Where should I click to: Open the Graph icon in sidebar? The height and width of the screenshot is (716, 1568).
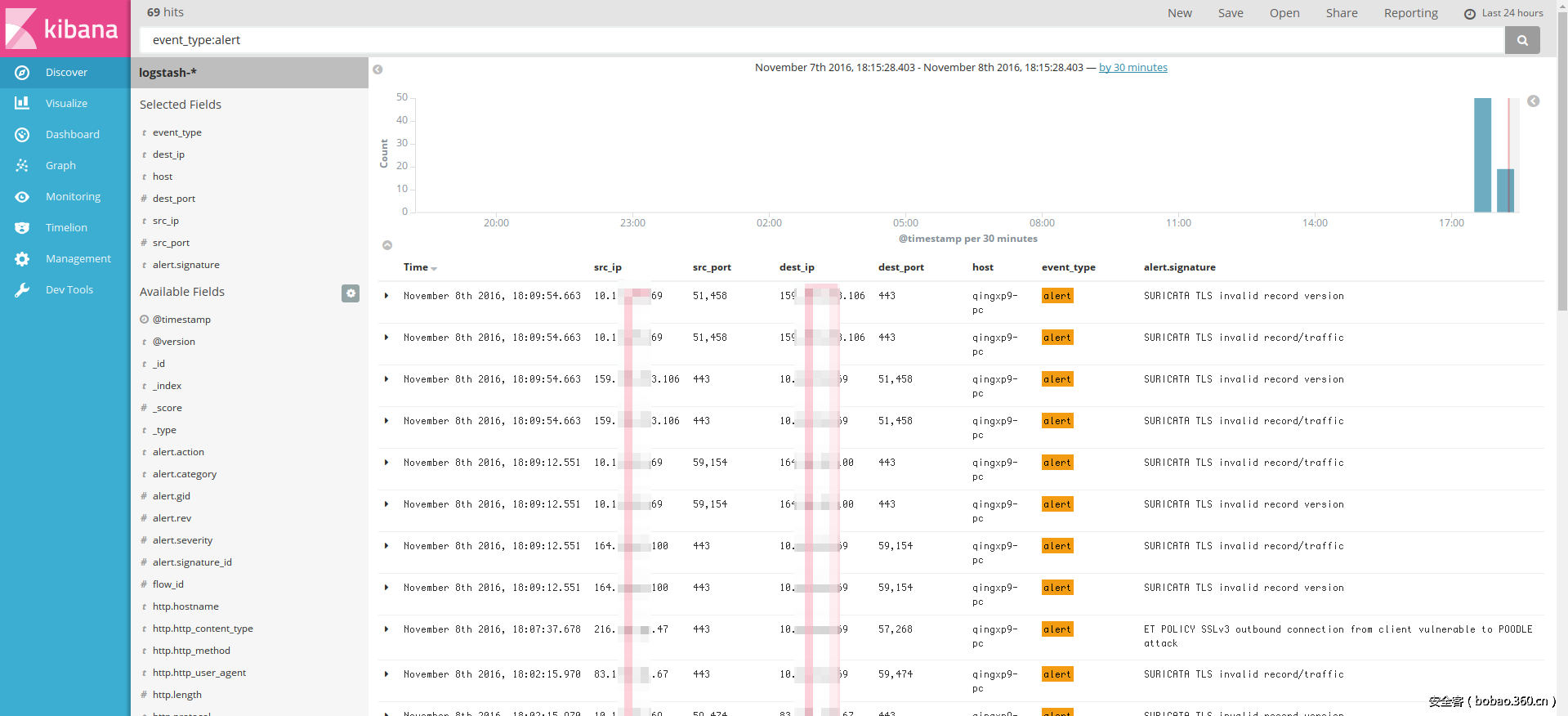22,166
